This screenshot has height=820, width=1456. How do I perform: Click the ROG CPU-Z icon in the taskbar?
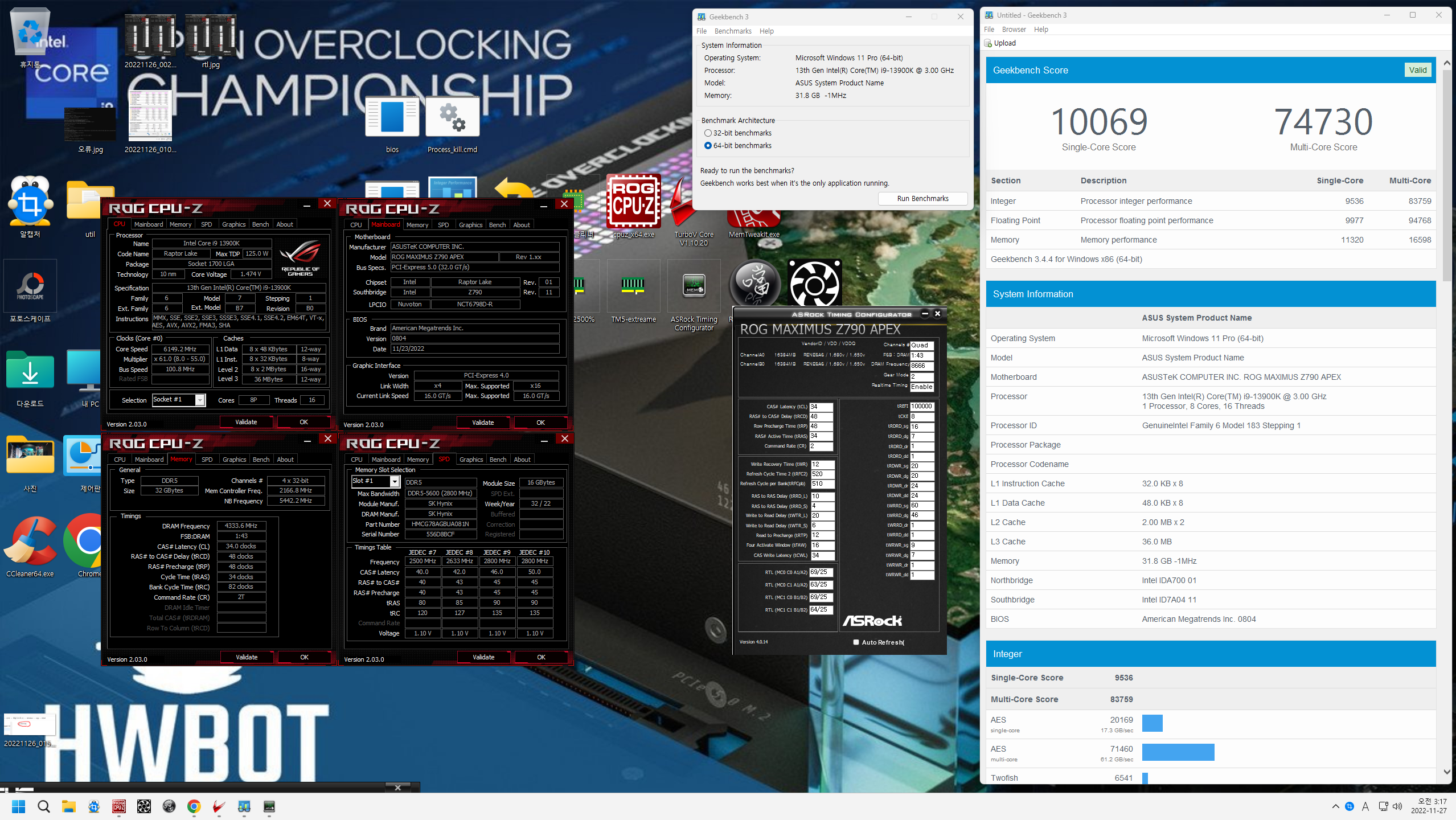coord(119,806)
